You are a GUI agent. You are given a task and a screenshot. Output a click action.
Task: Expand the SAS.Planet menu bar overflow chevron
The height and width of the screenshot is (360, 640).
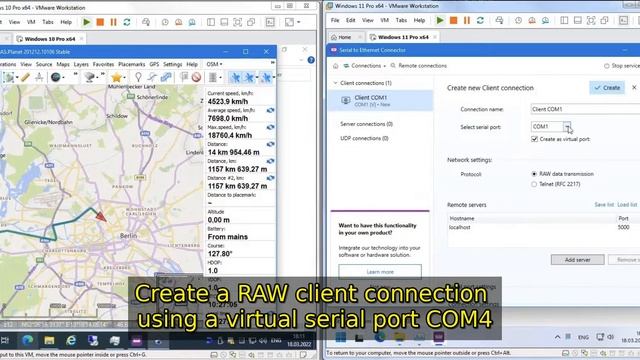tap(273, 63)
